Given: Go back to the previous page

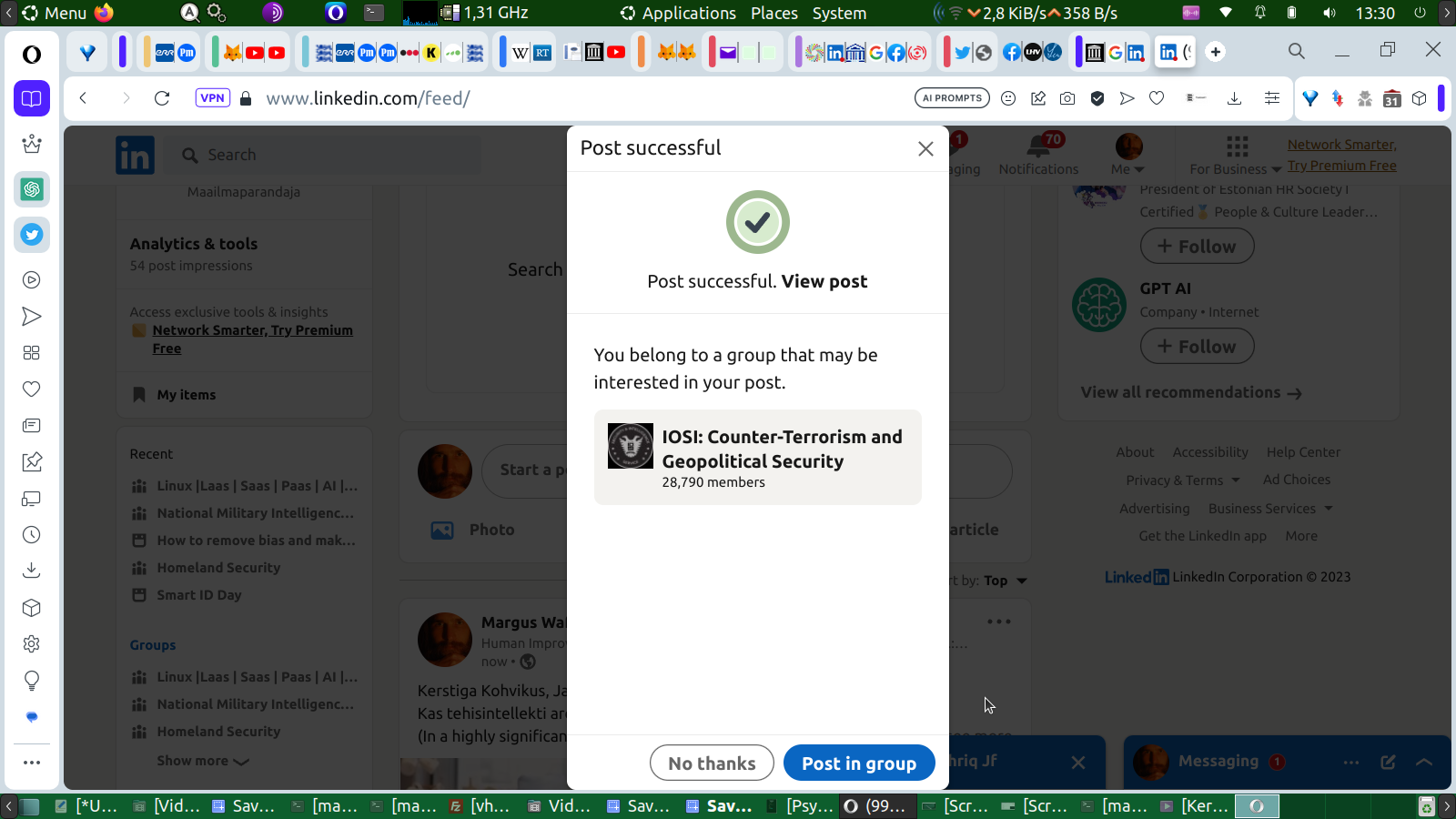Looking at the screenshot, I should tap(83, 98).
